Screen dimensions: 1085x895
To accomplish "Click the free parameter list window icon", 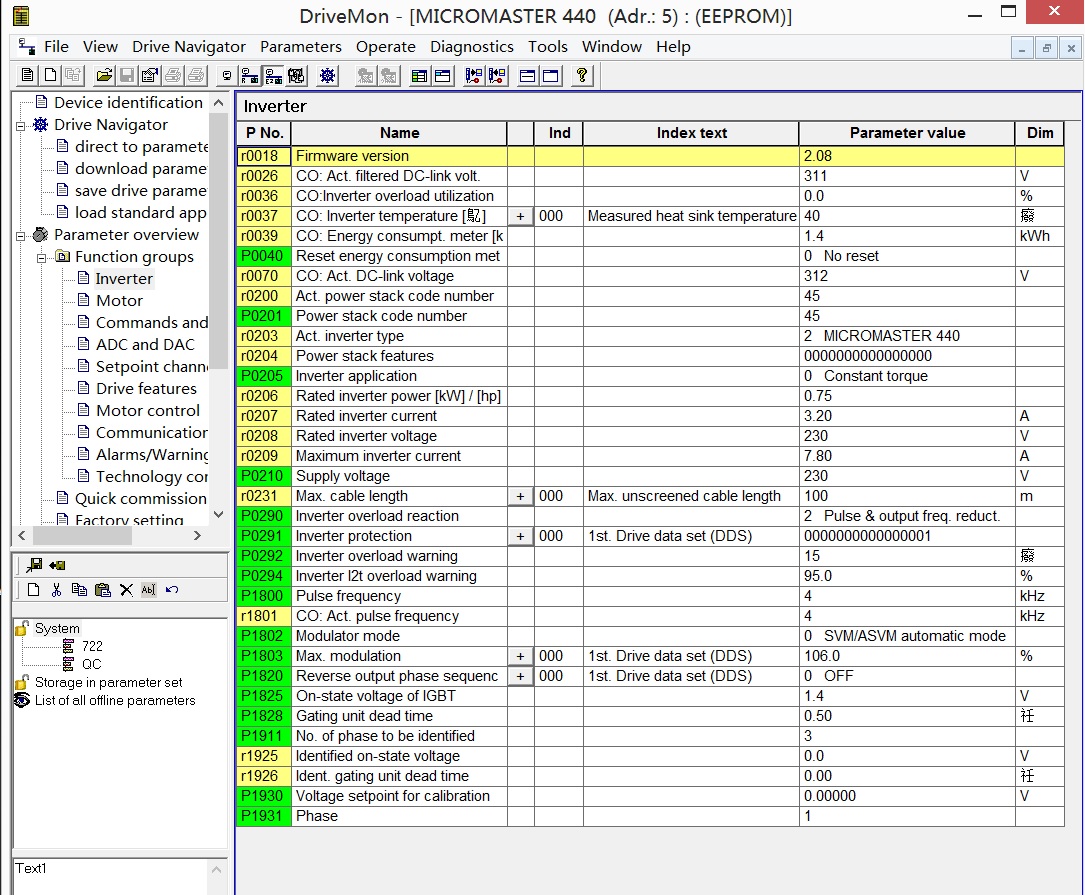I will click(x=442, y=75).
